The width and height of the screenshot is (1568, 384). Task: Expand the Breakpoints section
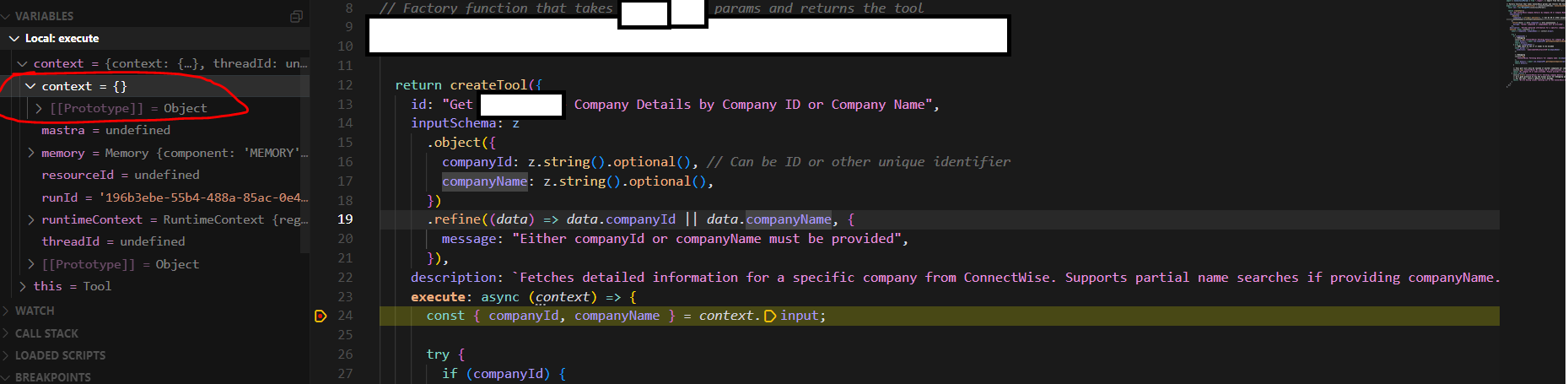point(6,377)
